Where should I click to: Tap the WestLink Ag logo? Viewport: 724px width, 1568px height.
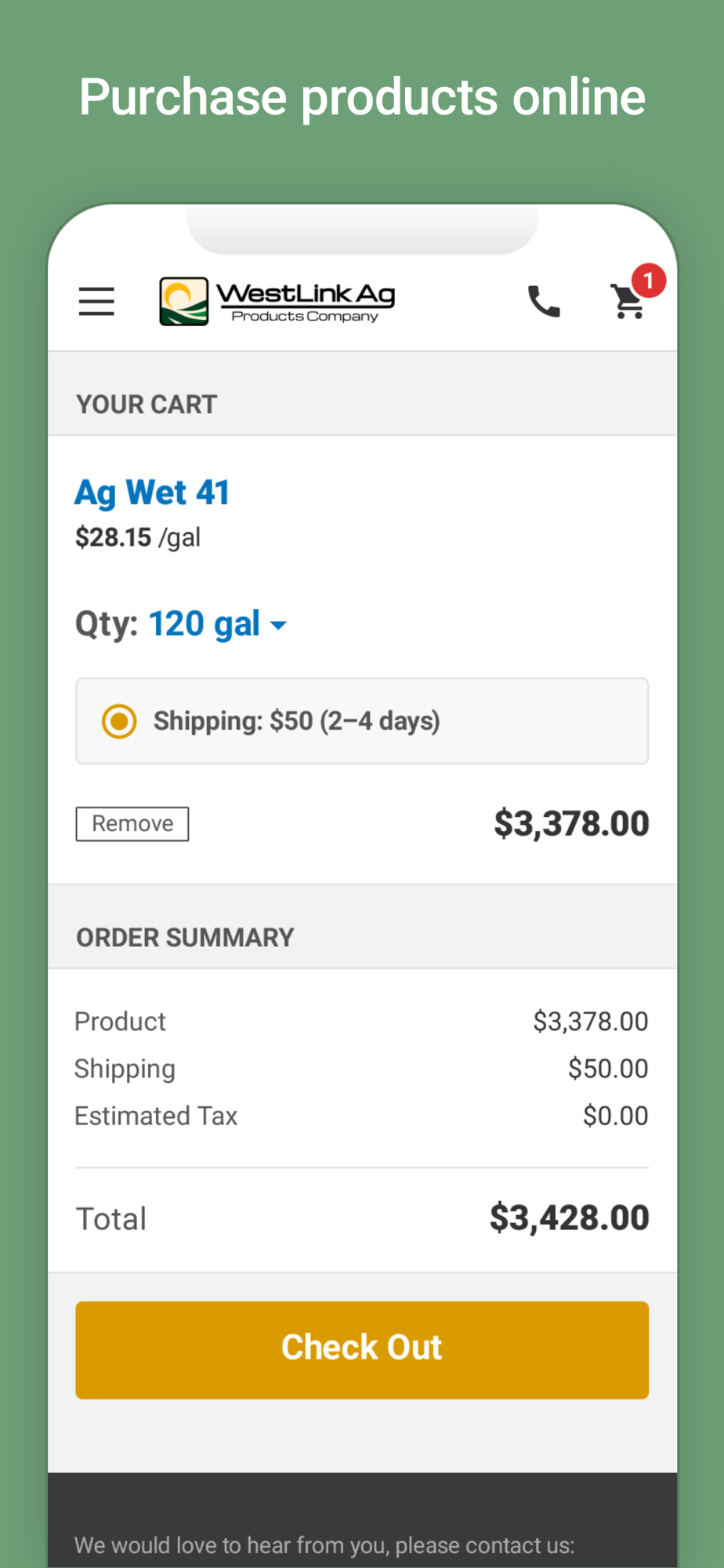(x=277, y=301)
